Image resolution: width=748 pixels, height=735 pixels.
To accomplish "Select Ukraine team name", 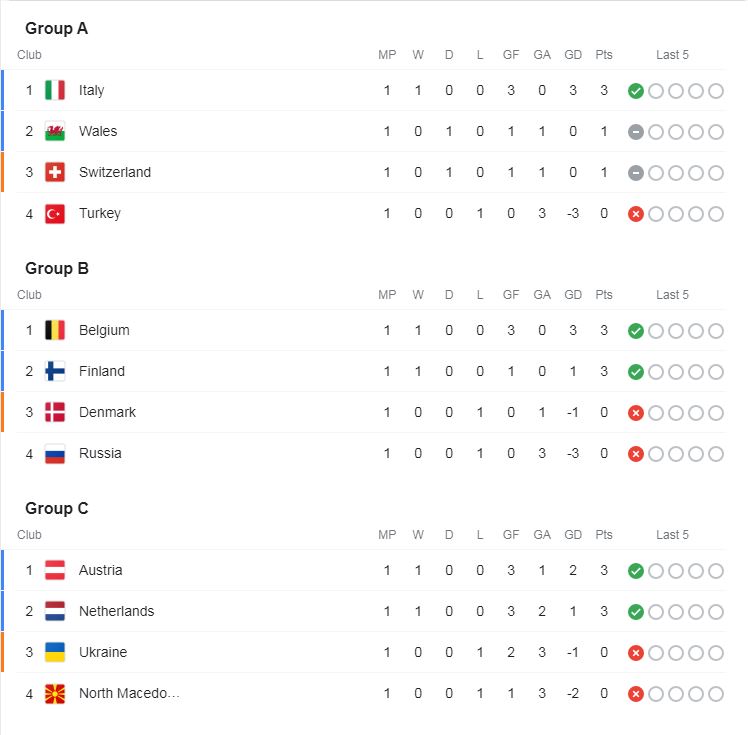I will click(103, 652).
